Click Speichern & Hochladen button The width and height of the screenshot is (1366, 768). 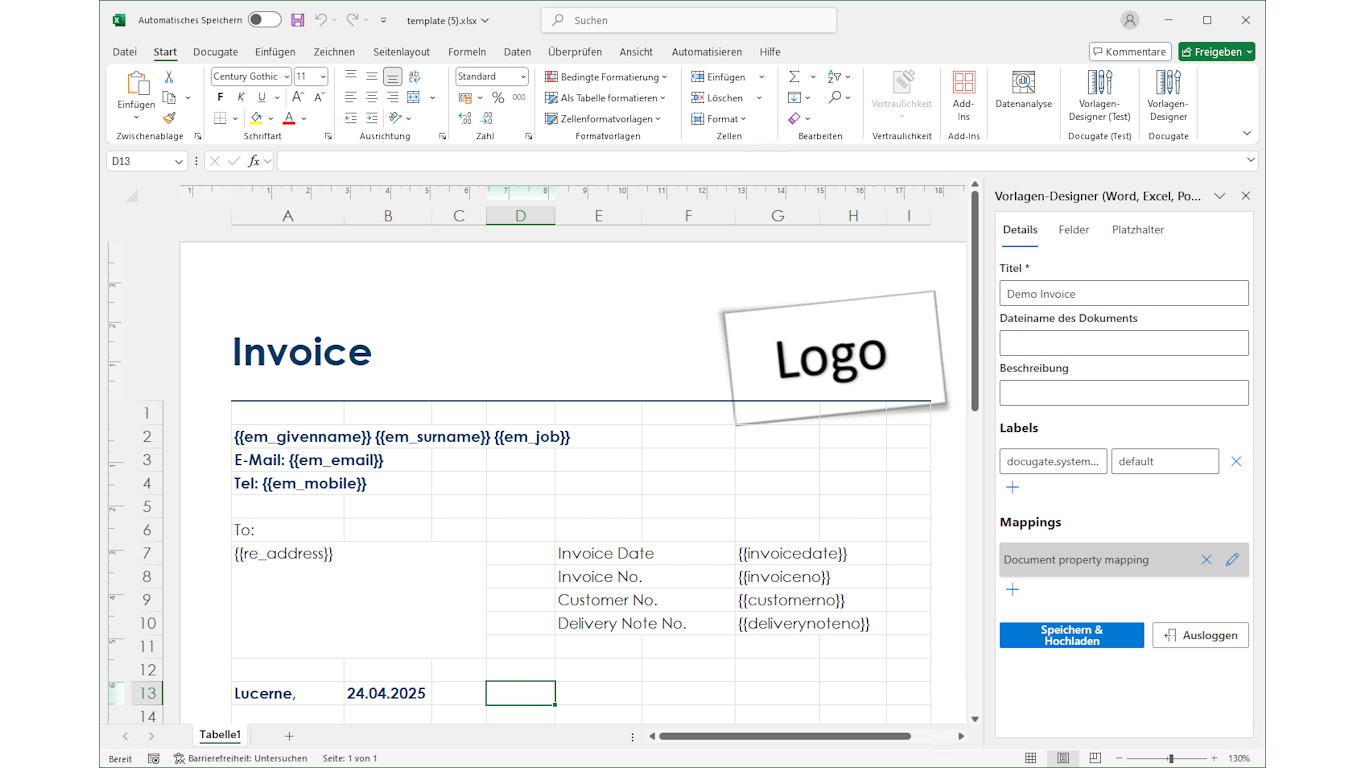(x=1071, y=635)
